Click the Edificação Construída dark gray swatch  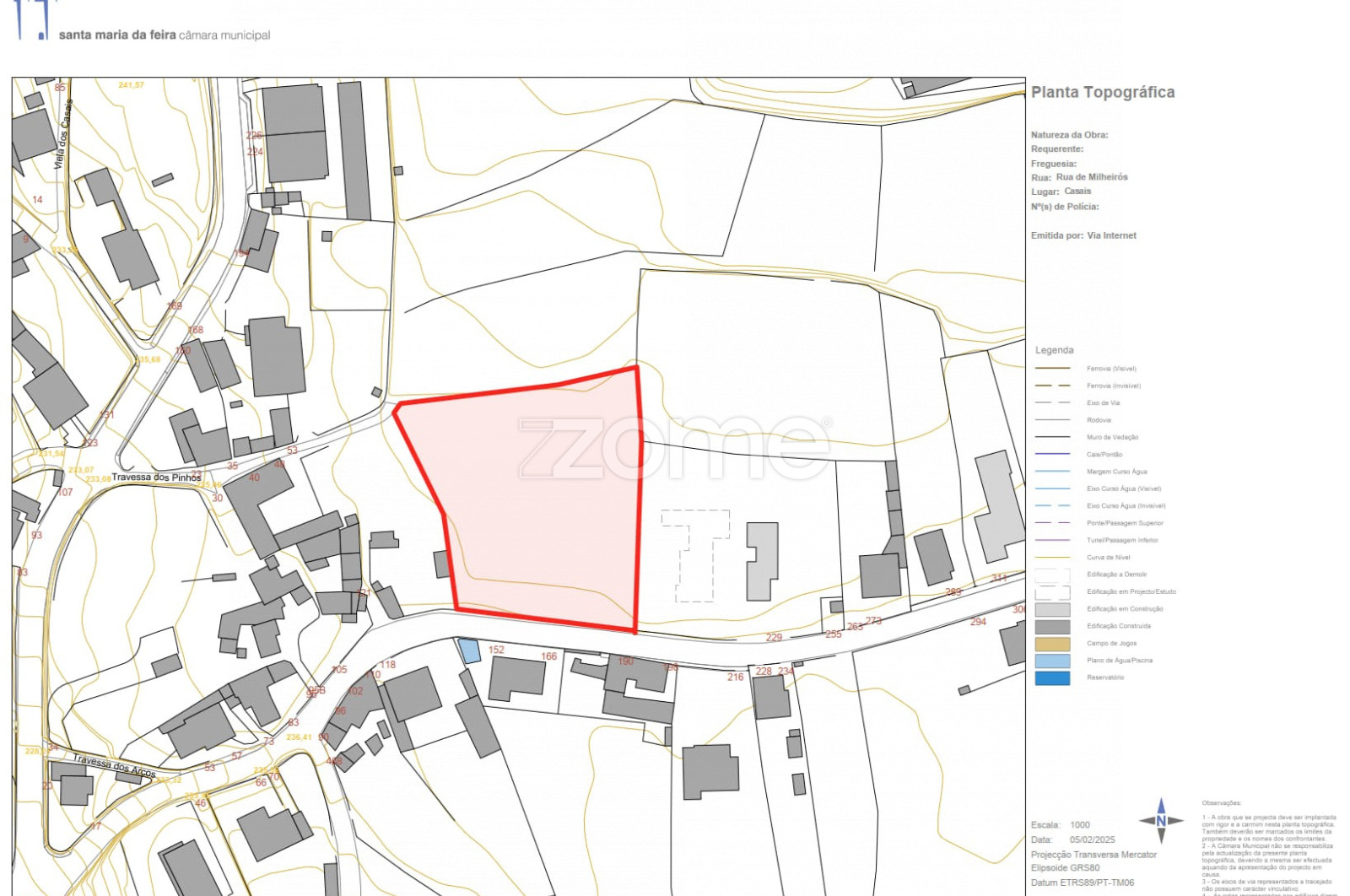click(1052, 627)
